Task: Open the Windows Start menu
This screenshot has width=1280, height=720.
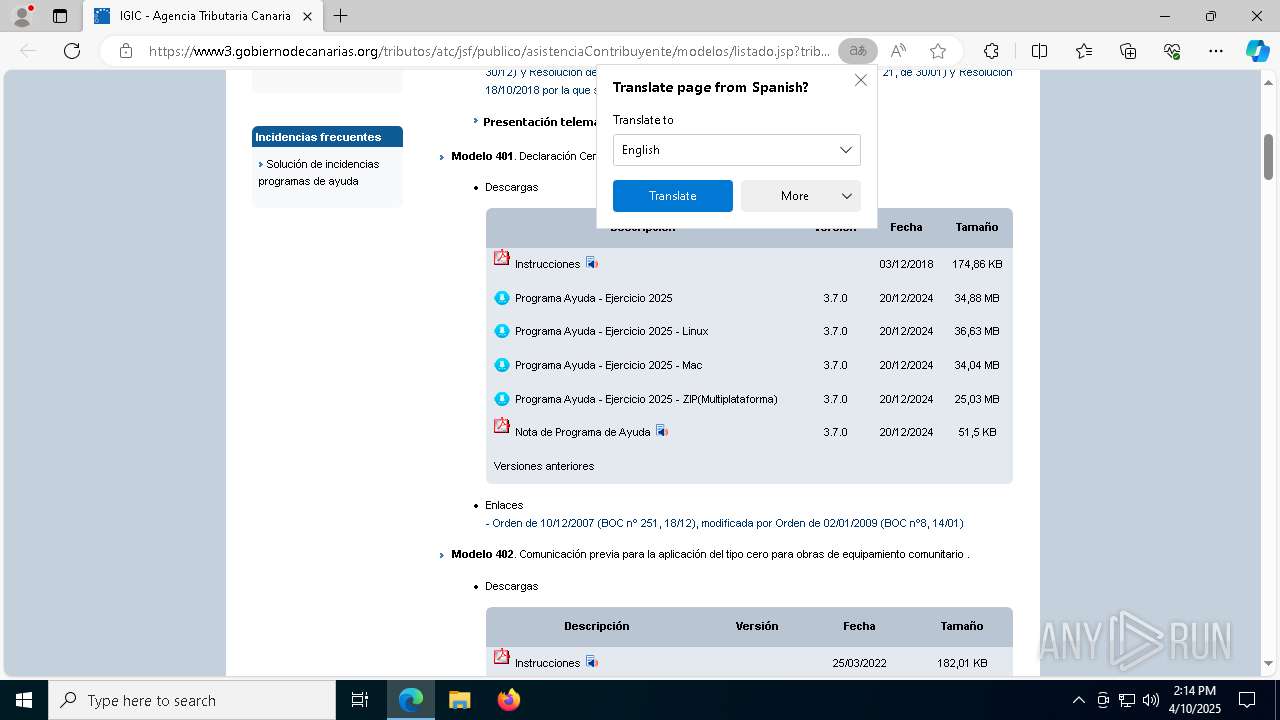Action: coord(24,700)
